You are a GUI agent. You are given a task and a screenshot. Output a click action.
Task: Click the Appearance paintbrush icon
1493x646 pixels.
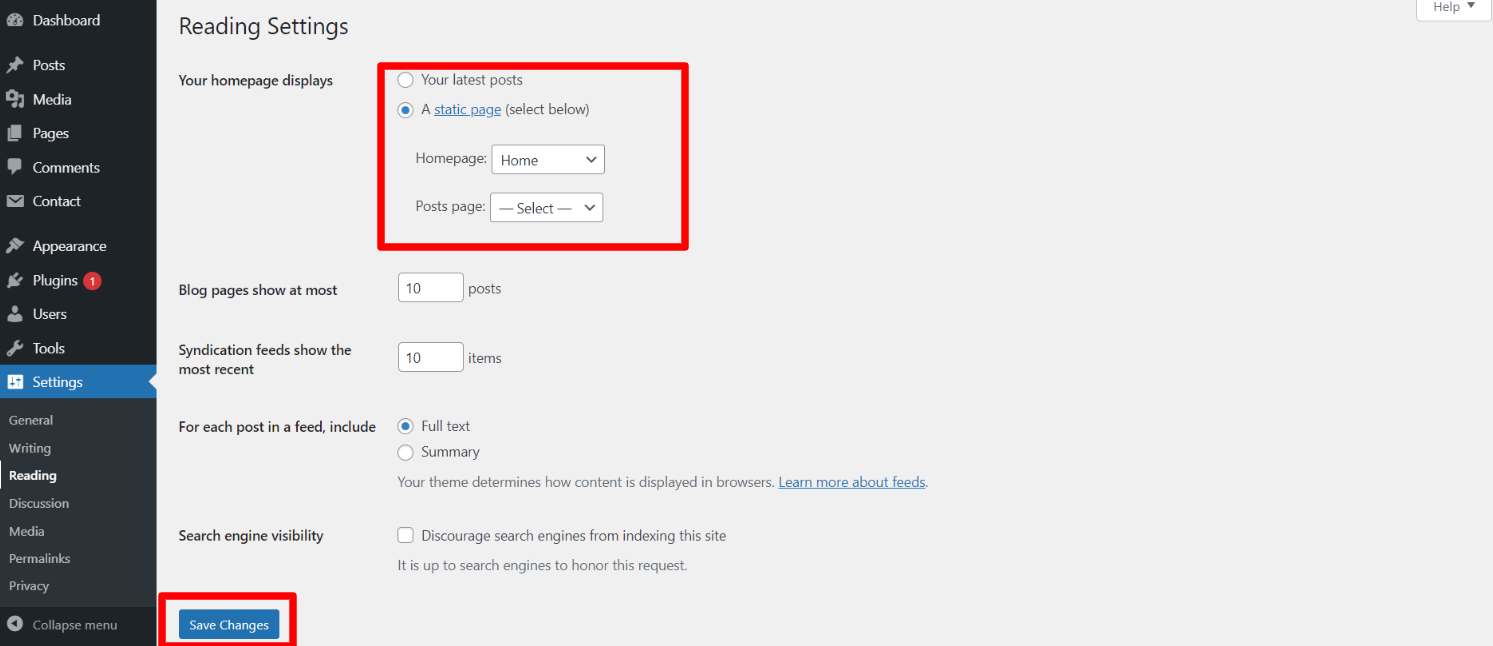click(15, 246)
